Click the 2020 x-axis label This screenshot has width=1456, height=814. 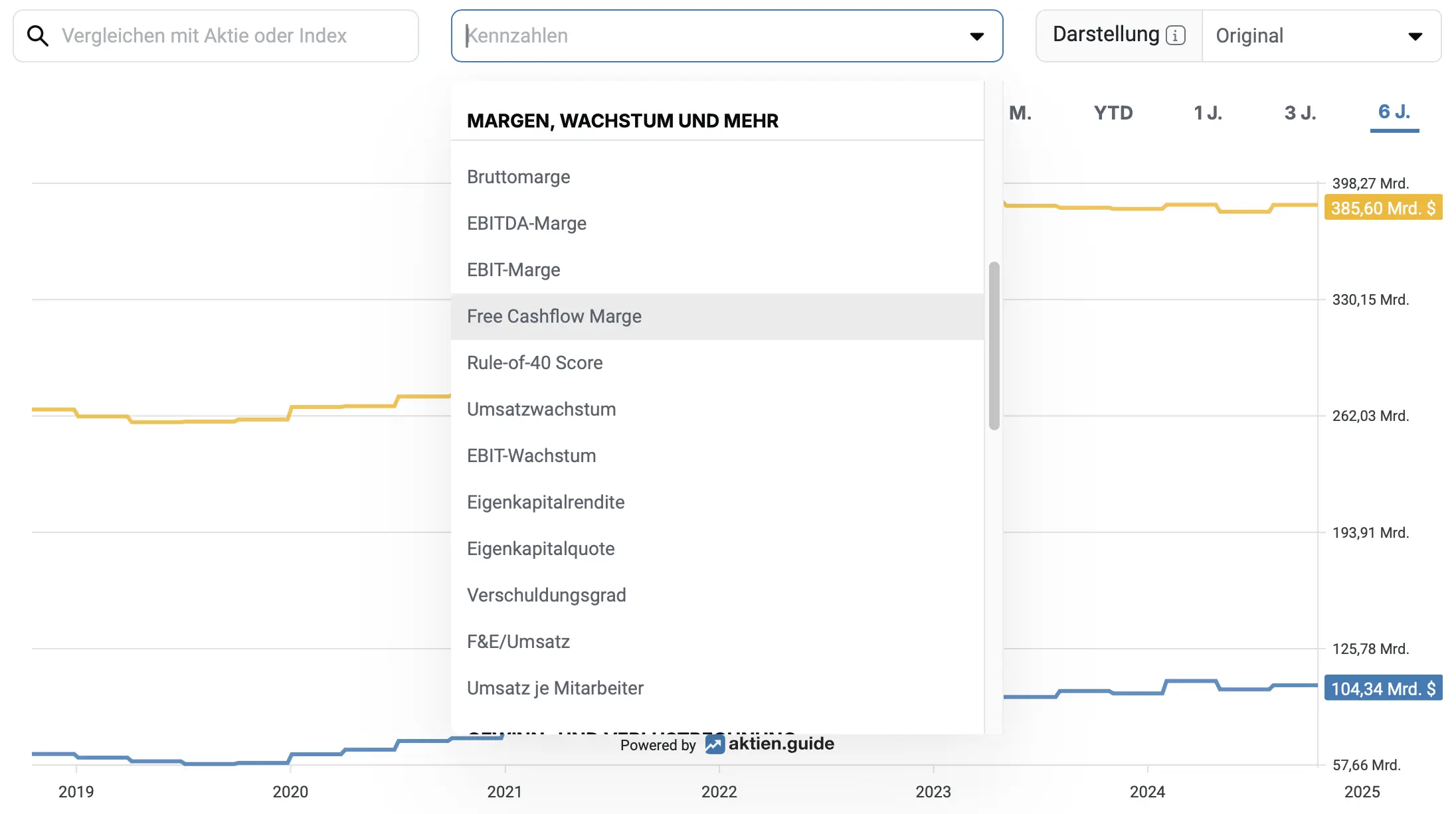(x=290, y=792)
